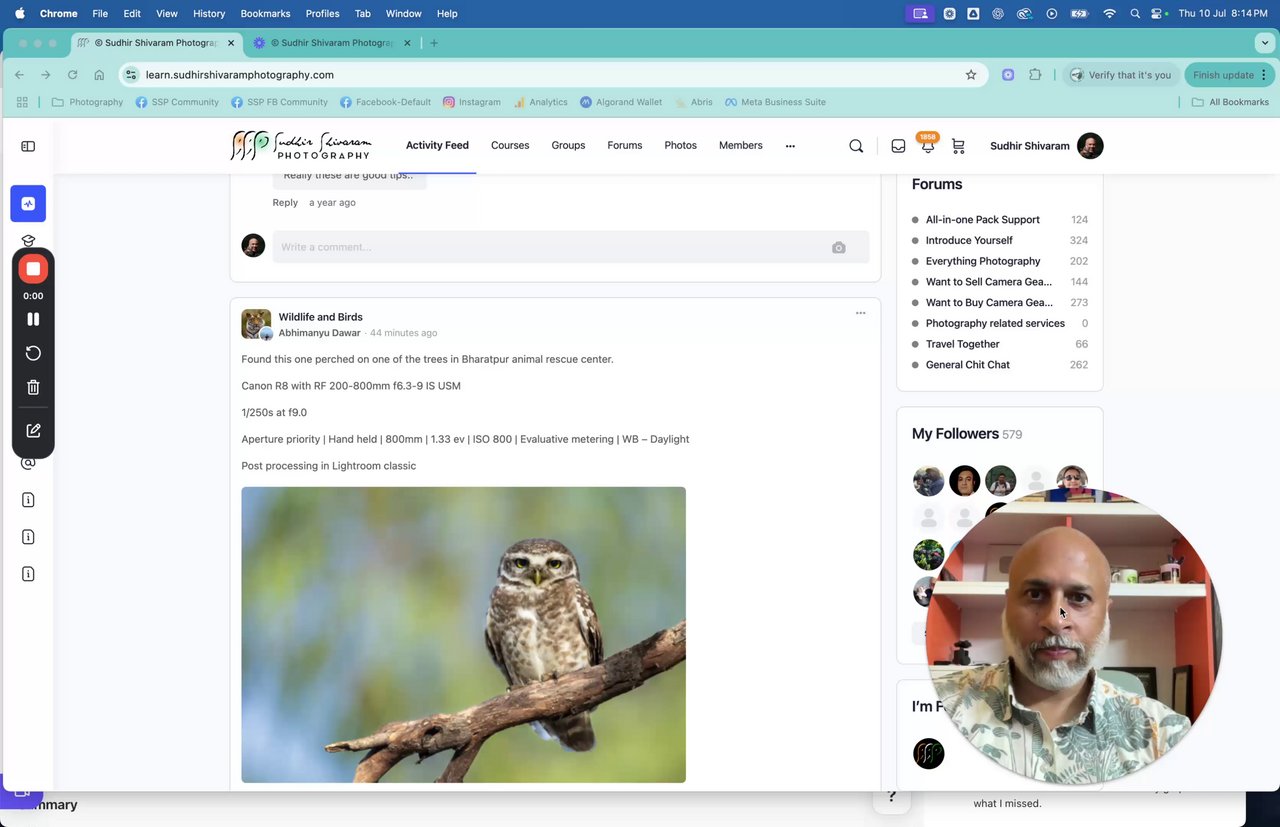Reload the page with the refresh icon
This screenshot has height=827, width=1280.
click(x=72, y=75)
